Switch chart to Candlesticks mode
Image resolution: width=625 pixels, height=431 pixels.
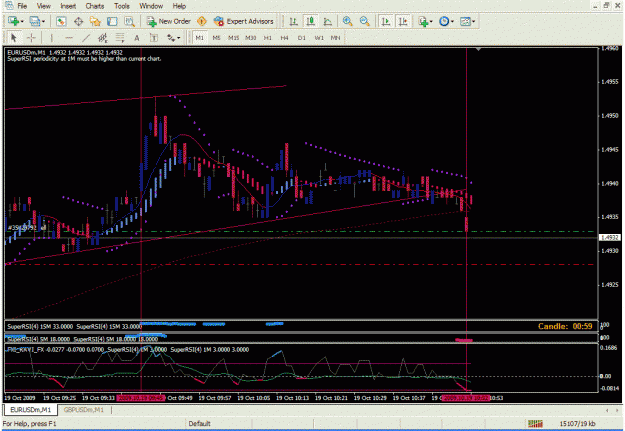pos(311,21)
